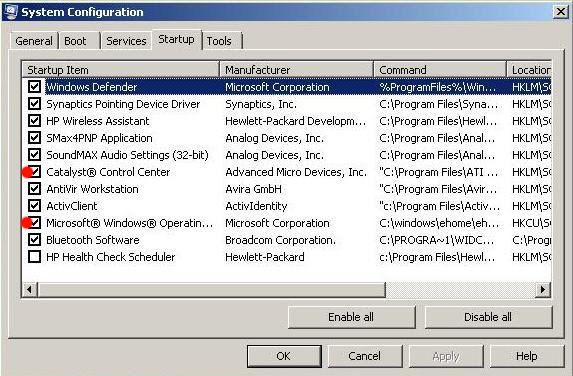Click the Disable all button
This screenshot has height=376, width=573.
coord(488,317)
